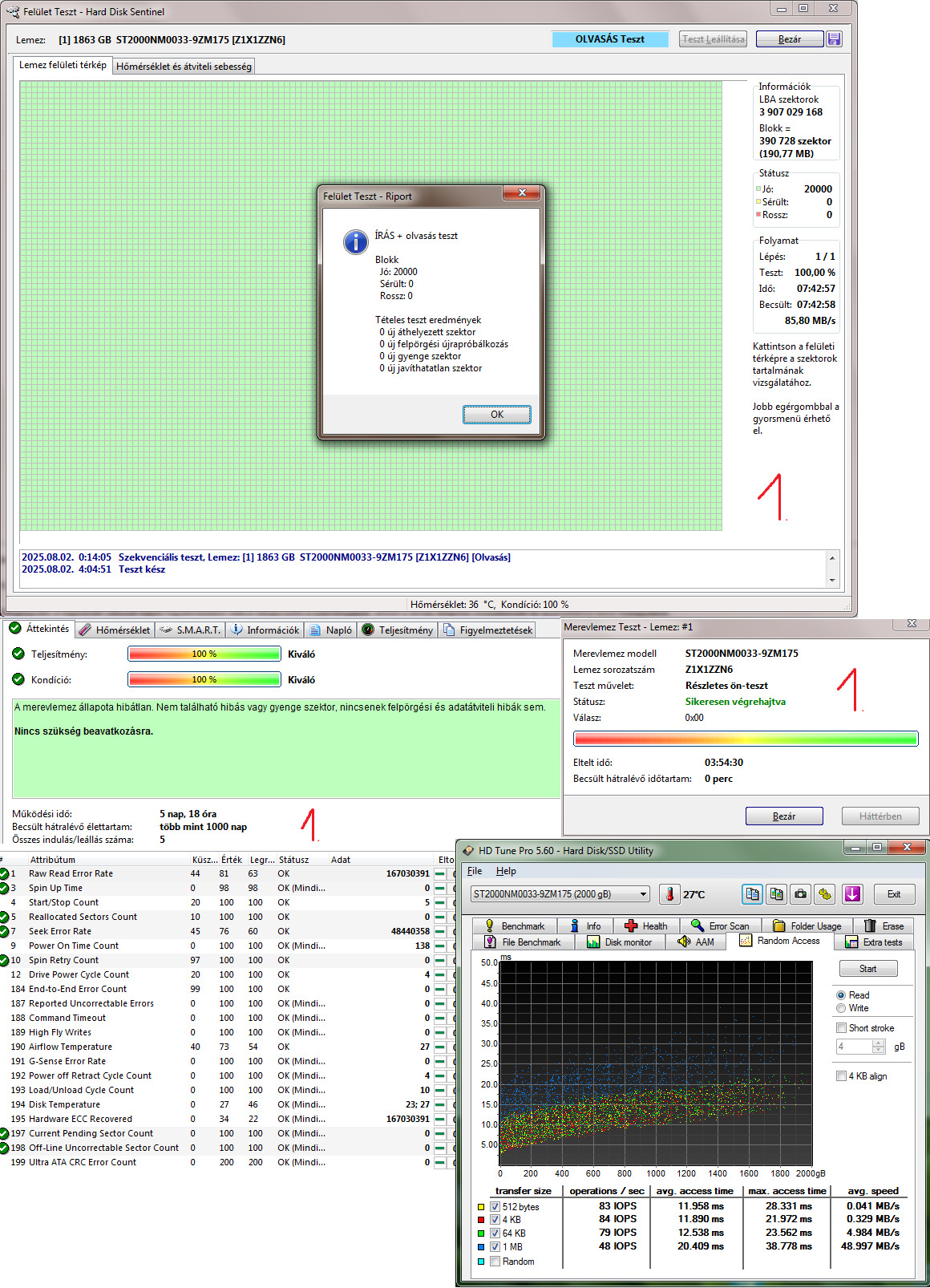Viewport: 930px width, 1288px height.
Task: Uncheck the 64 KB transfer size checkbox
Action: (x=495, y=1233)
